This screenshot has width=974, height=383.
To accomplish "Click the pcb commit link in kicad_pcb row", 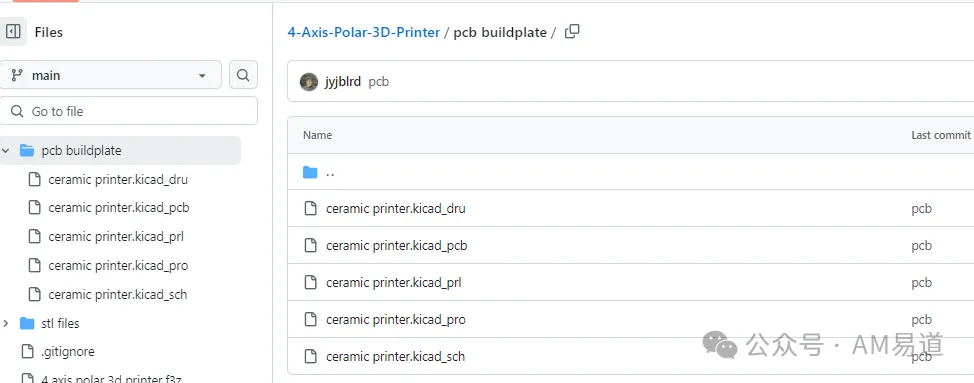I will click(921, 246).
